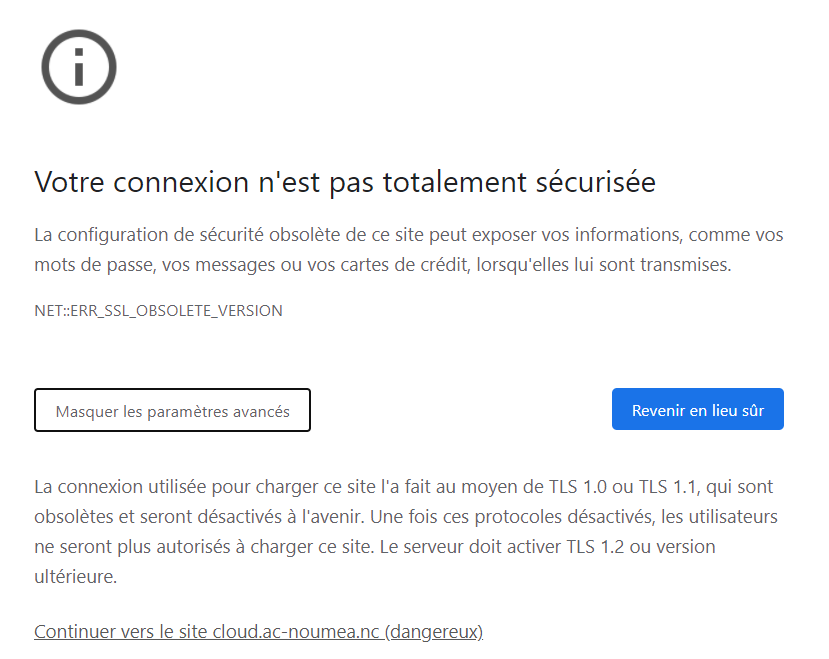Open the Continuer vers le site link
This screenshot has height=659, width=829.
(x=258, y=632)
